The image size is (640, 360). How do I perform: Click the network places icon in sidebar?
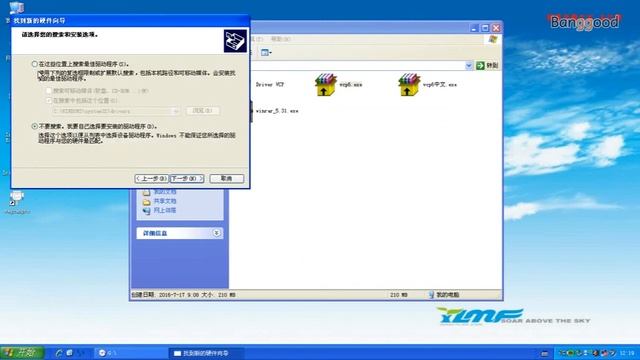[x=147, y=211]
